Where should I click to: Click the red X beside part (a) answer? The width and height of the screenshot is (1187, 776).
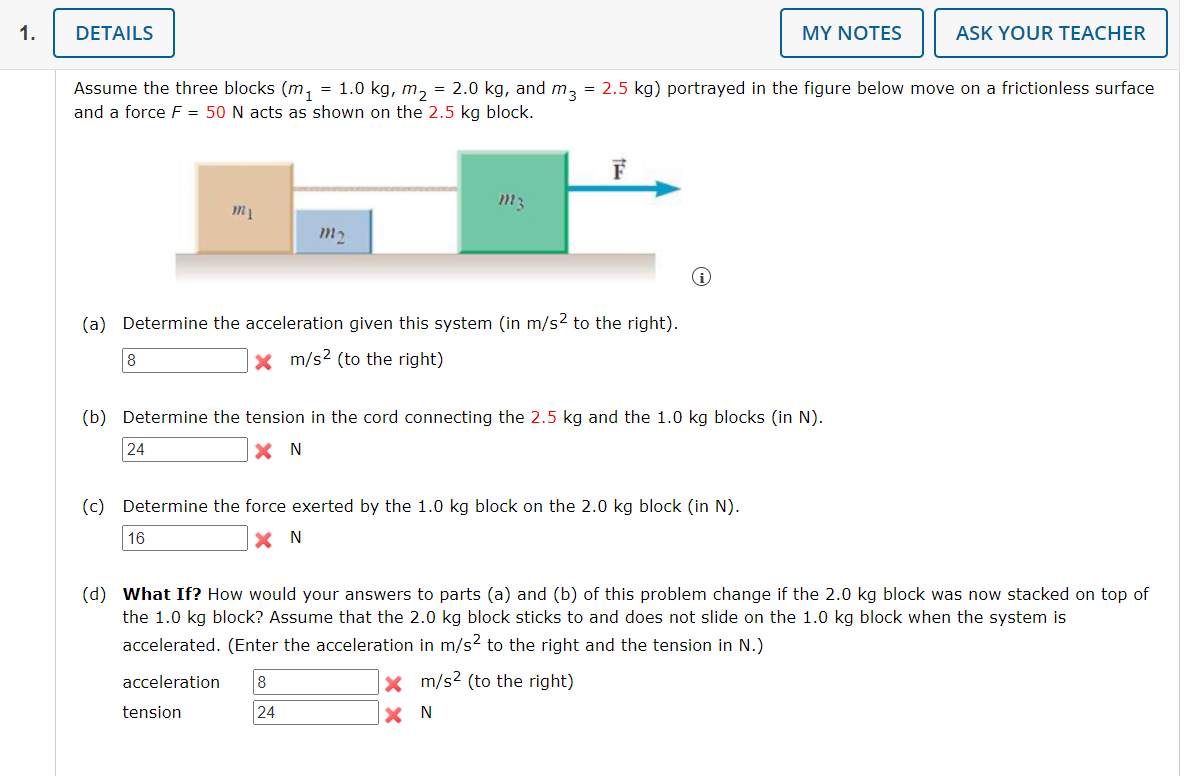262,359
